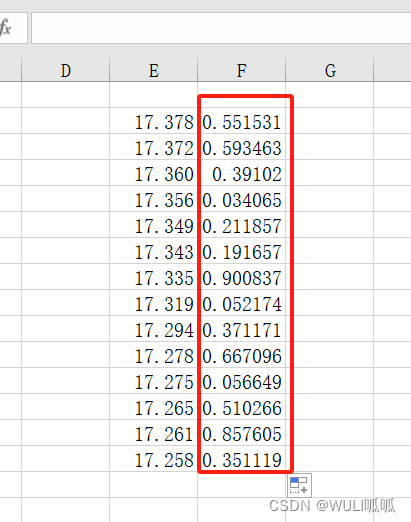
Task: Select cell with value 17.378
Action: (x=154, y=121)
